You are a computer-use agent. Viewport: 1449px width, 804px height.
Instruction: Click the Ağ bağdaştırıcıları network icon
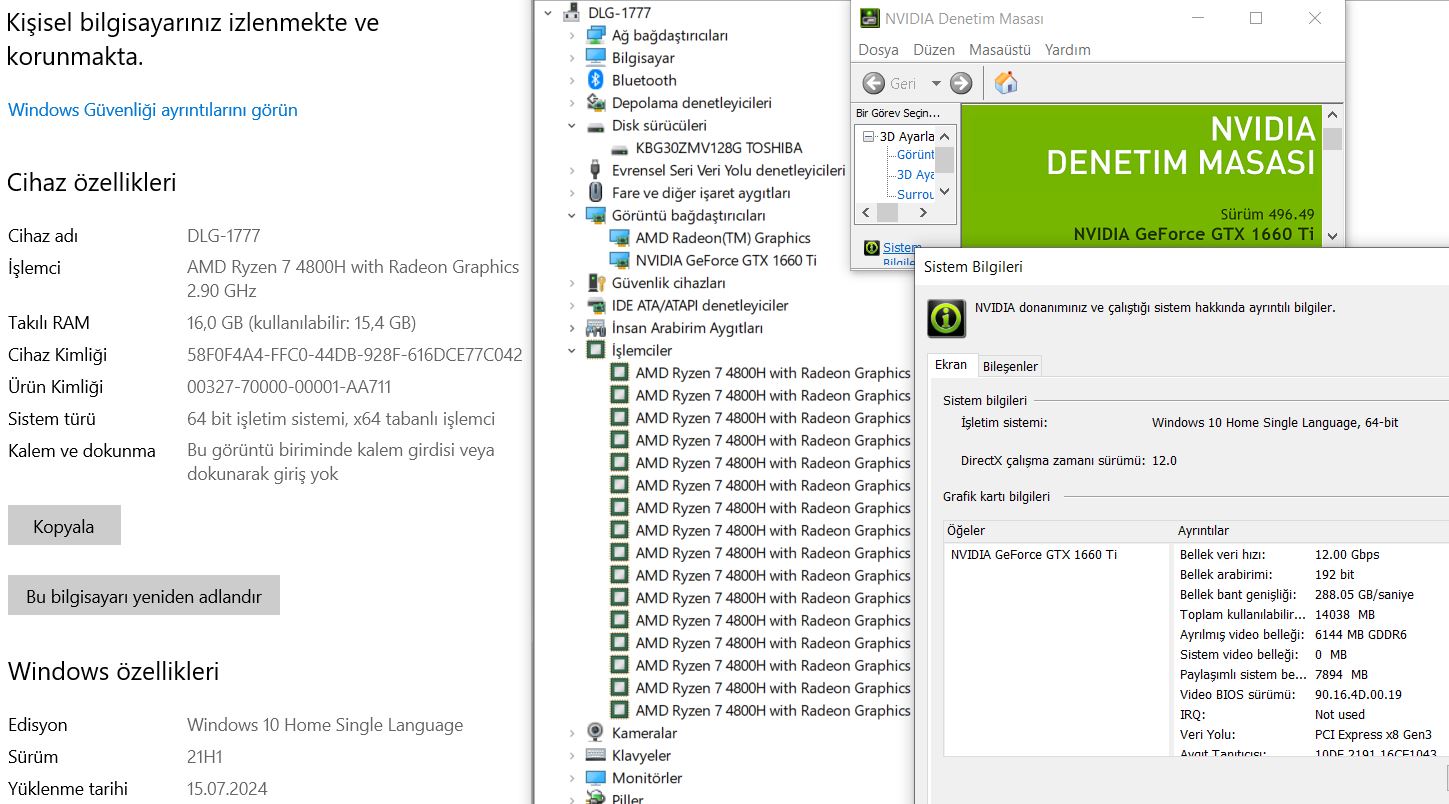pyautogui.click(x=596, y=35)
